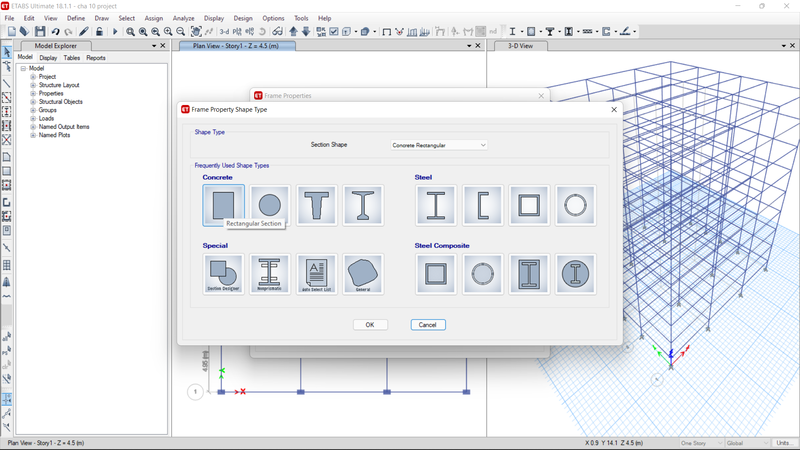Pick the encased I circular composite shape
800x450 pixels.
576,274
